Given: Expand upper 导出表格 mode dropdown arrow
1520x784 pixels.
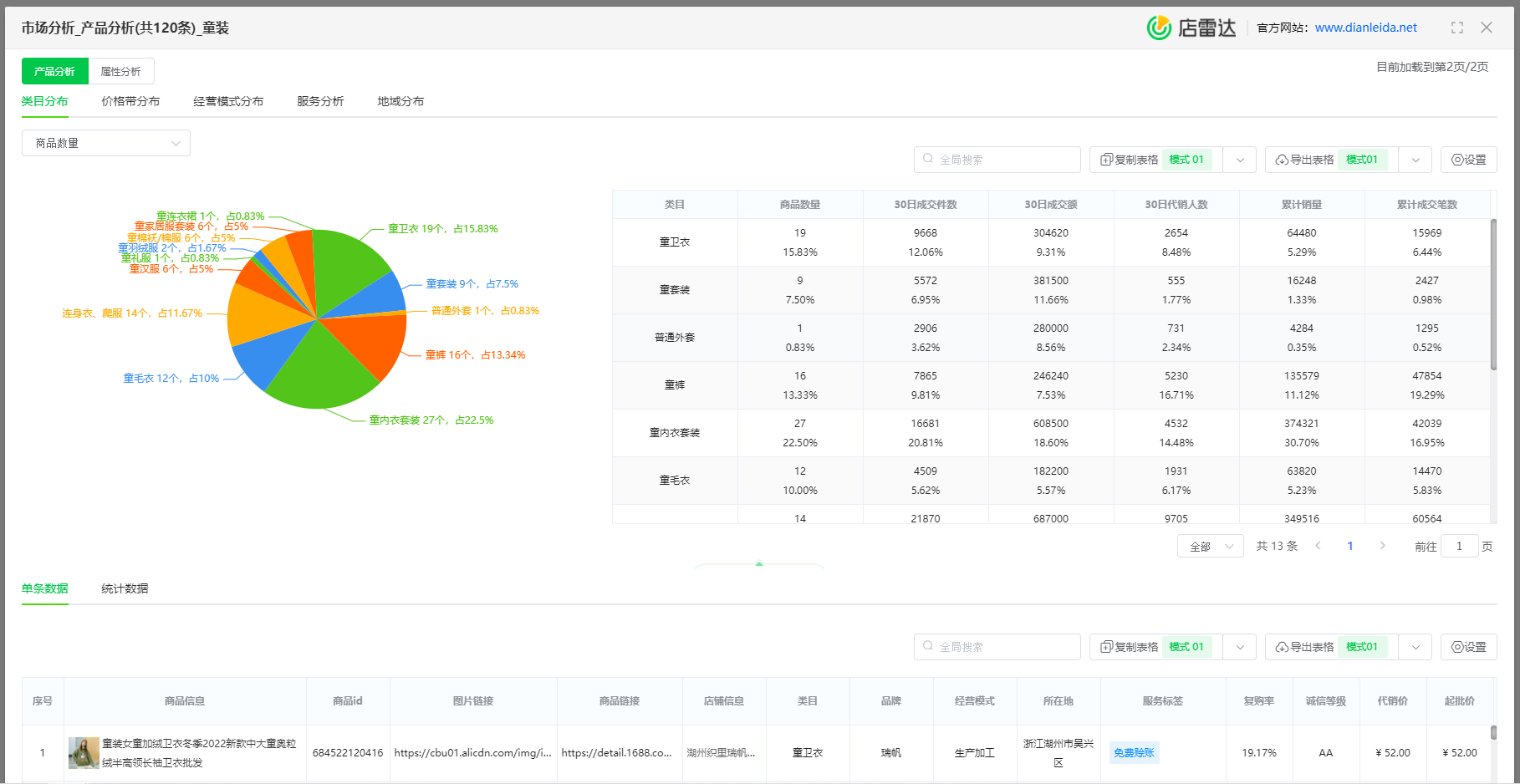Looking at the screenshot, I should point(1415,160).
